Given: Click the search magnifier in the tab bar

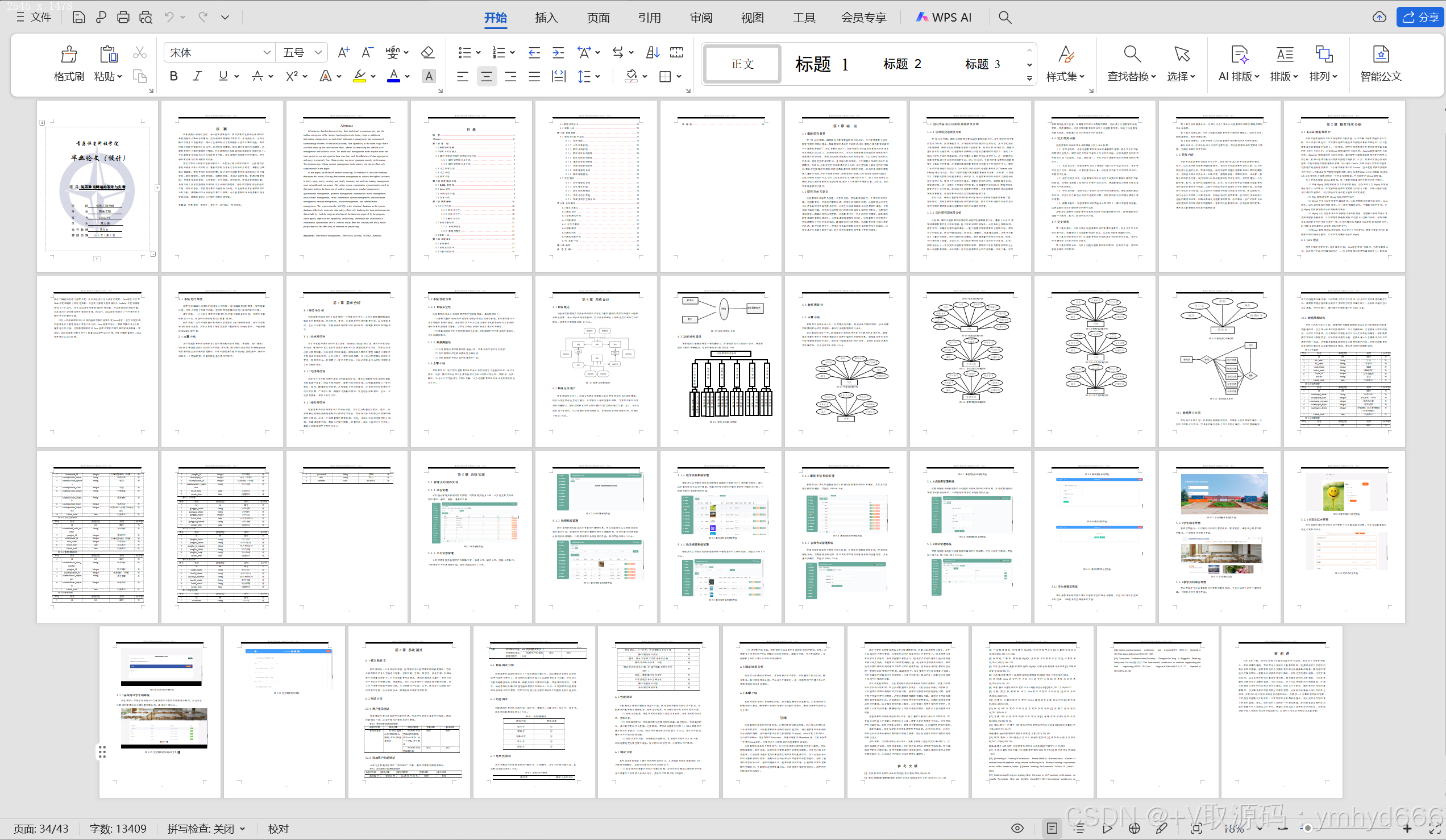Looking at the screenshot, I should click(x=1005, y=17).
